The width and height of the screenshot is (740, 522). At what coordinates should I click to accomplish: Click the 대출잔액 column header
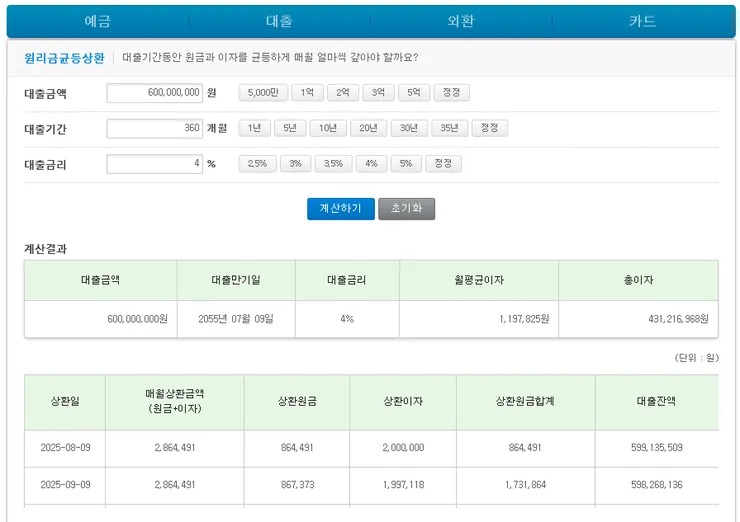pyautogui.click(x=656, y=402)
